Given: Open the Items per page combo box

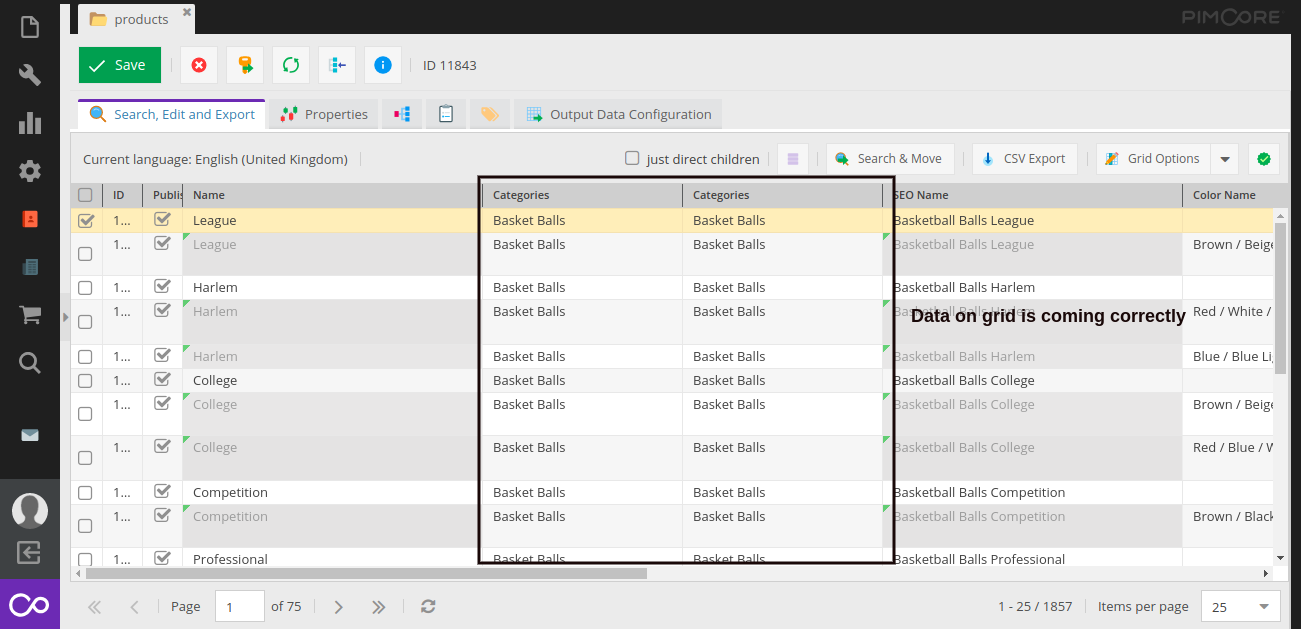Looking at the screenshot, I should (1239, 606).
